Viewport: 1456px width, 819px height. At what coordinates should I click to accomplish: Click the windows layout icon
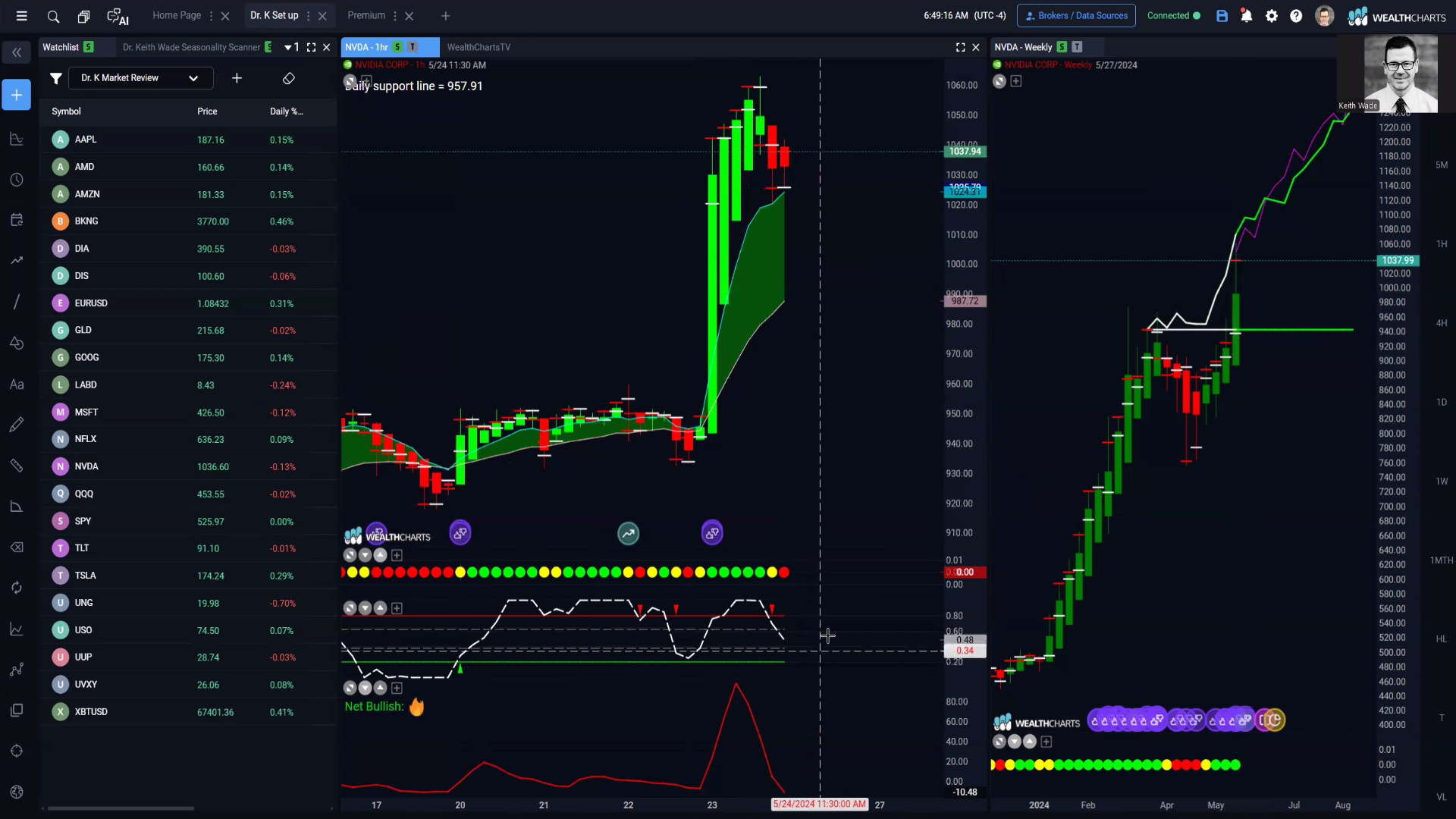tap(83, 16)
